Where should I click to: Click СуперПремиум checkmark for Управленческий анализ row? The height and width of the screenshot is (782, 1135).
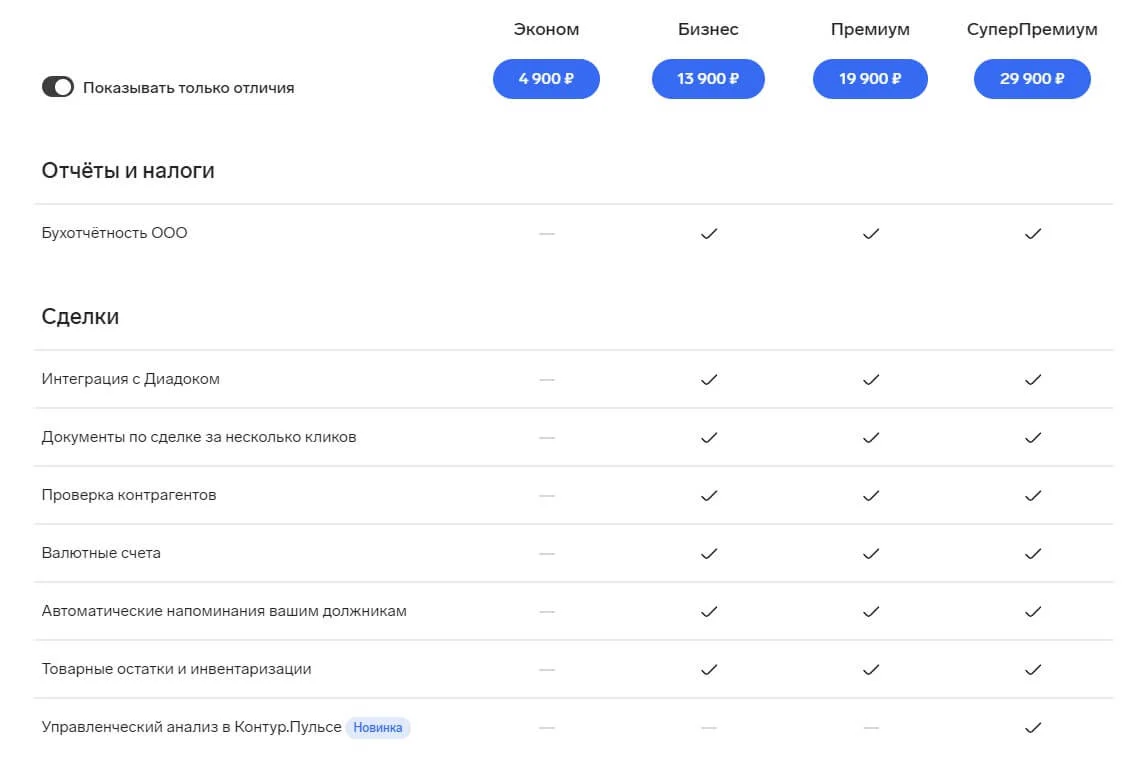(1033, 728)
